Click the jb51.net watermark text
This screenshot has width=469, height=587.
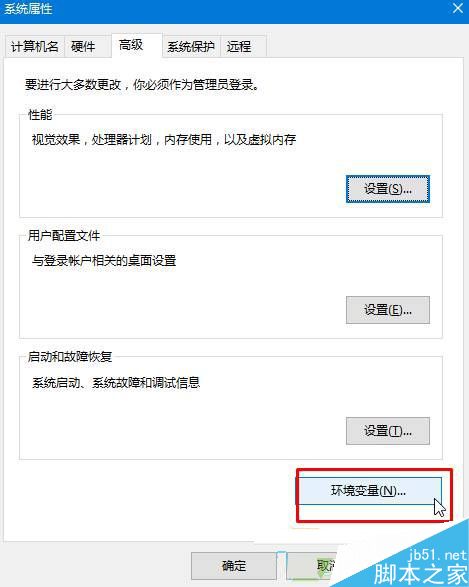[437, 554]
